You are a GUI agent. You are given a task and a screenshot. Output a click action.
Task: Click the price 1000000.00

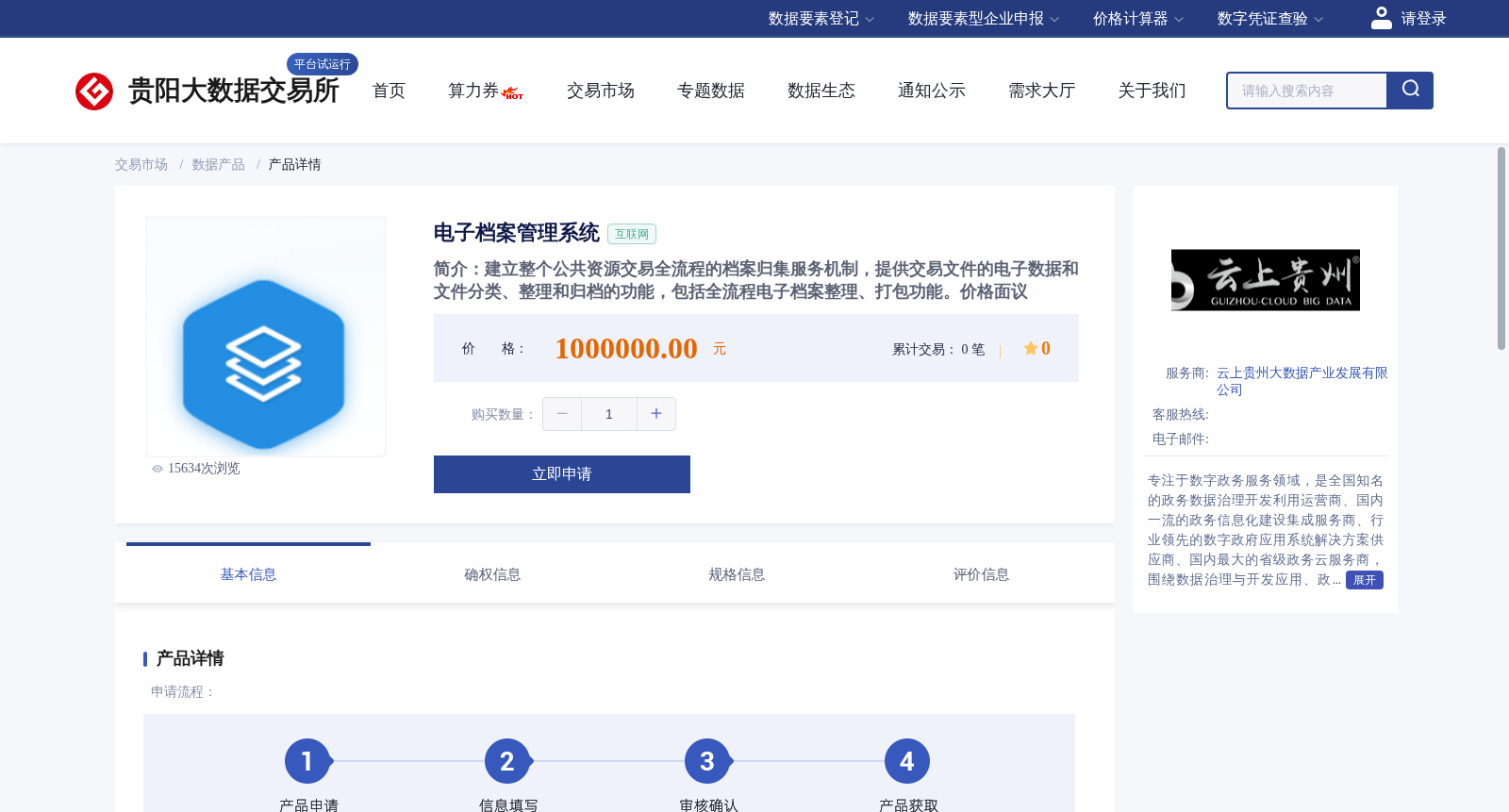(x=626, y=349)
